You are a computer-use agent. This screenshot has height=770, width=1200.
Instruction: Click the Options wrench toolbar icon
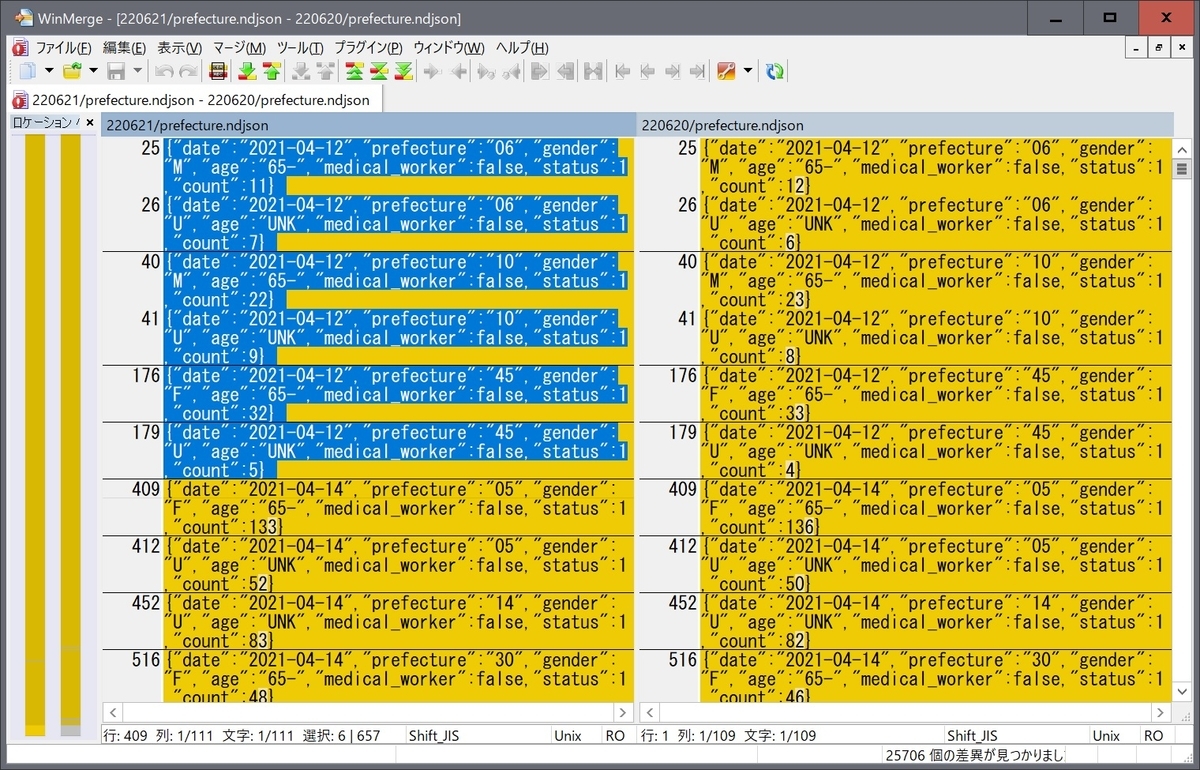pos(726,71)
